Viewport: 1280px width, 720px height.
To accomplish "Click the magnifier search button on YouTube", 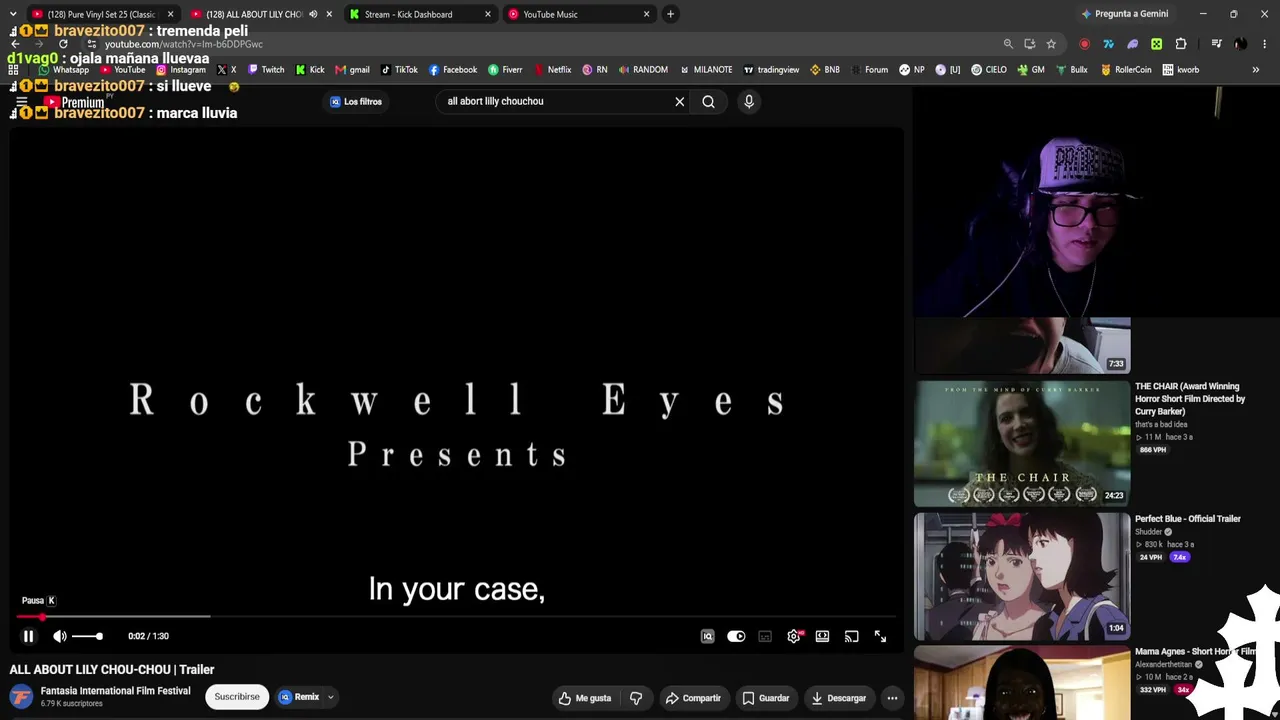I will click(x=708, y=101).
